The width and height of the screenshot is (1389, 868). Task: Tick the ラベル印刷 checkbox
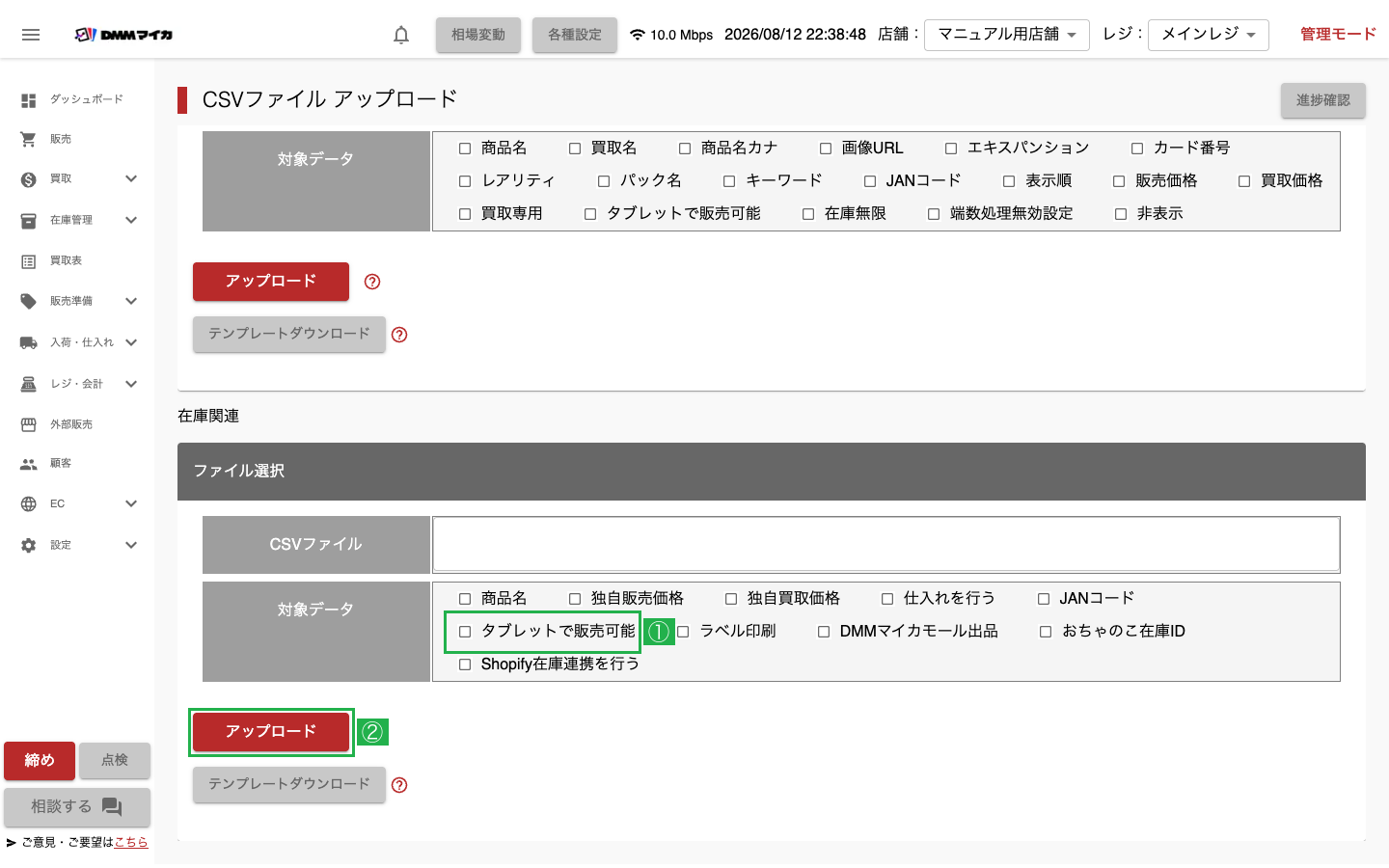683,632
